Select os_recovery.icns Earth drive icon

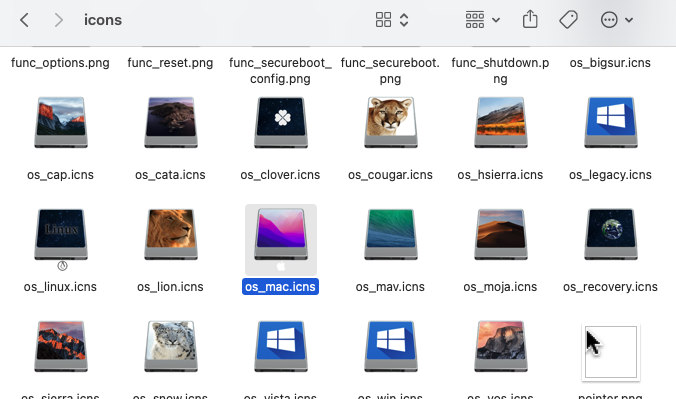[611, 235]
